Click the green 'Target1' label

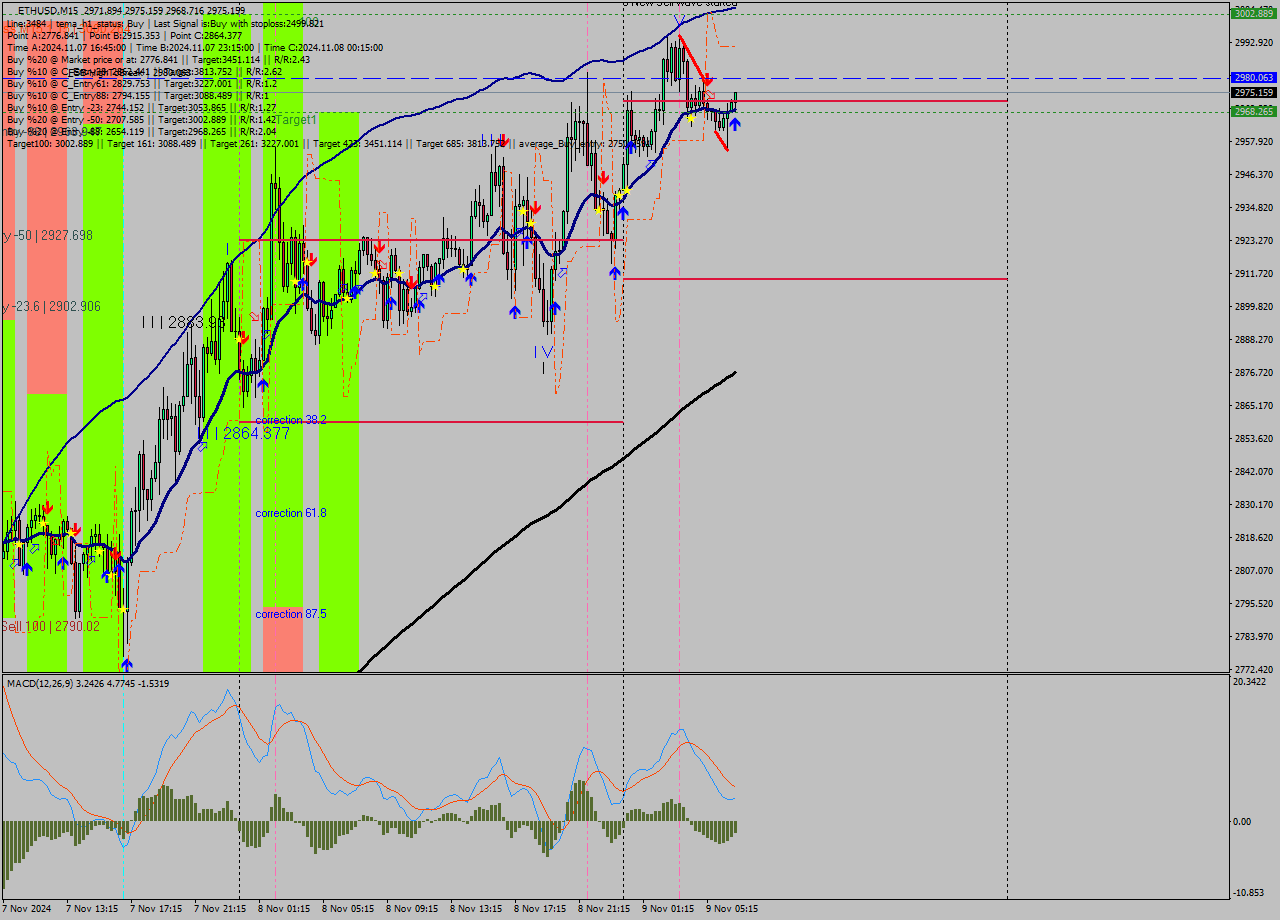[x=296, y=119]
